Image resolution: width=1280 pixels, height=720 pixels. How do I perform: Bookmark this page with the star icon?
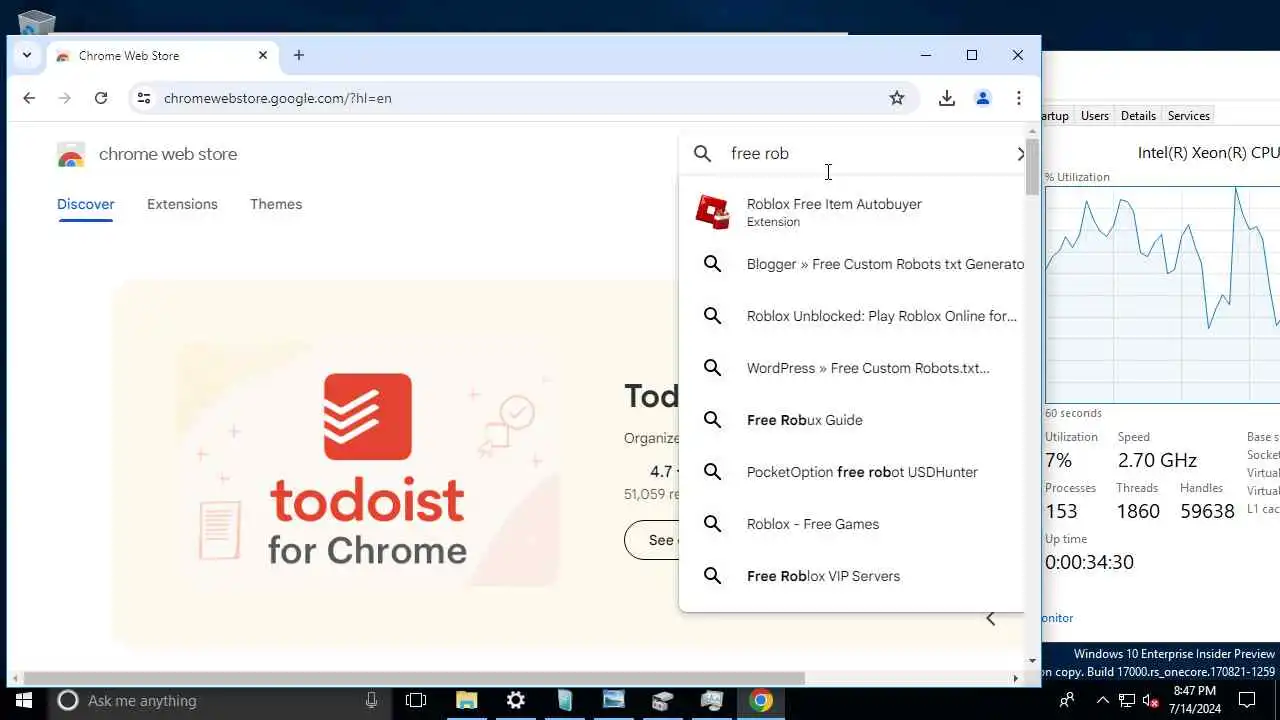pos(897,98)
